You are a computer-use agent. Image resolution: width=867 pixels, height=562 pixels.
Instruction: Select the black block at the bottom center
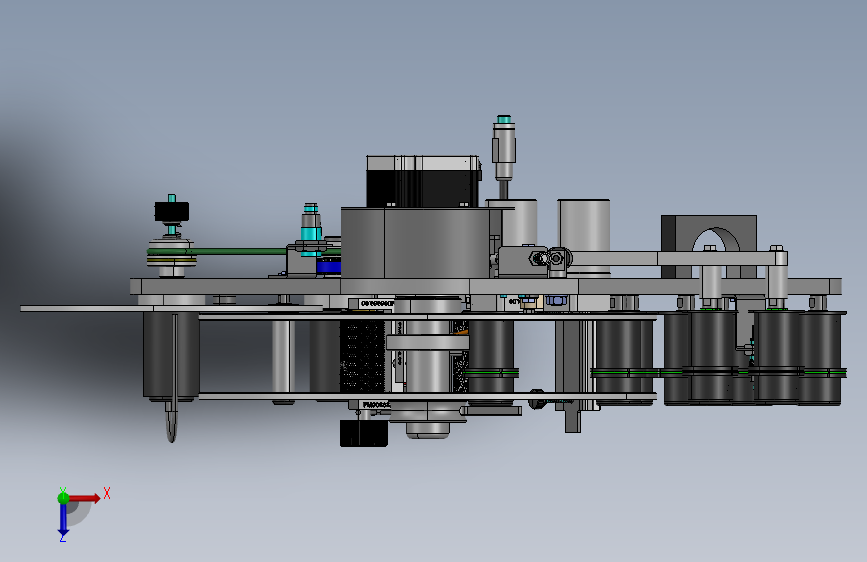pyautogui.click(x=363, y=433)
